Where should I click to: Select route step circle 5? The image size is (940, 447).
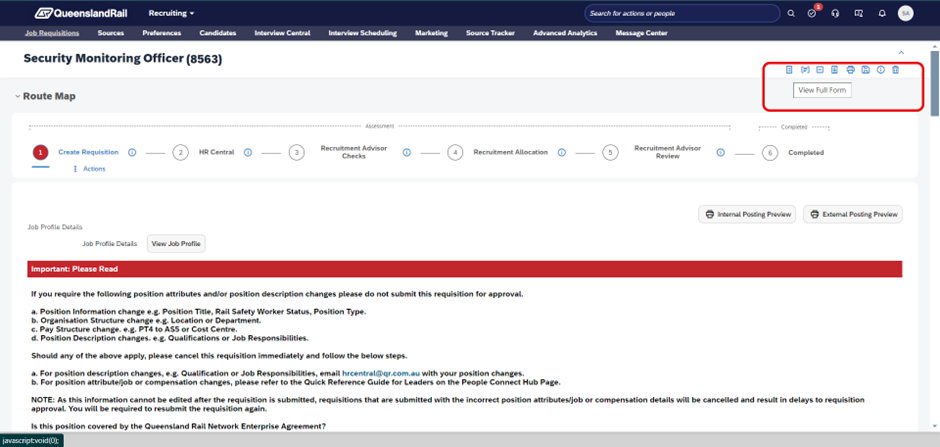[x=610, y=153]
